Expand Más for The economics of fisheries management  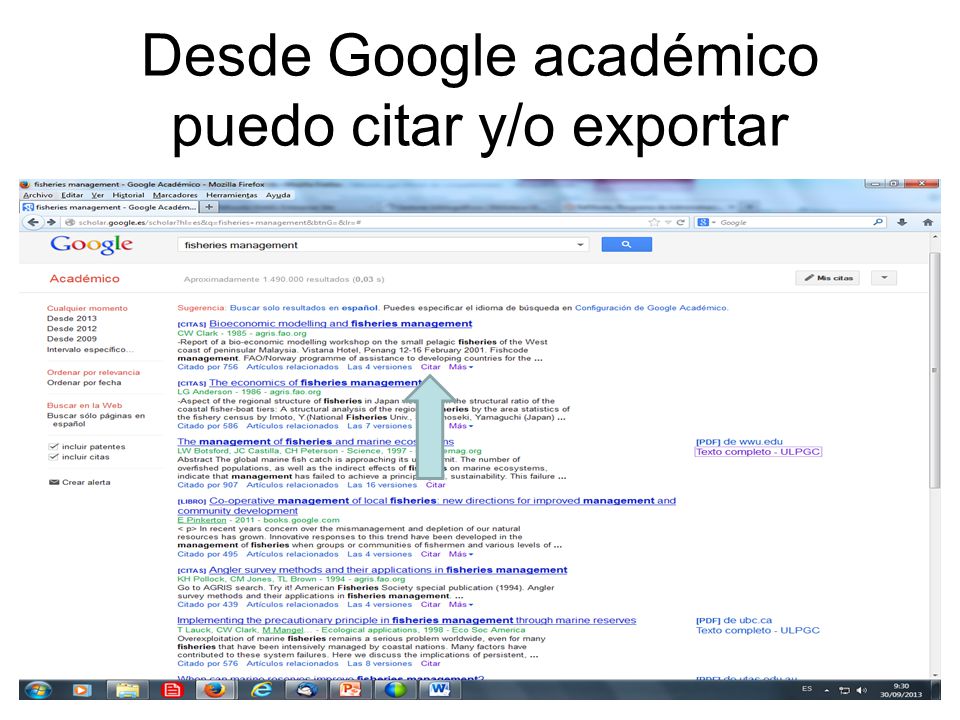tap(460, 426)
